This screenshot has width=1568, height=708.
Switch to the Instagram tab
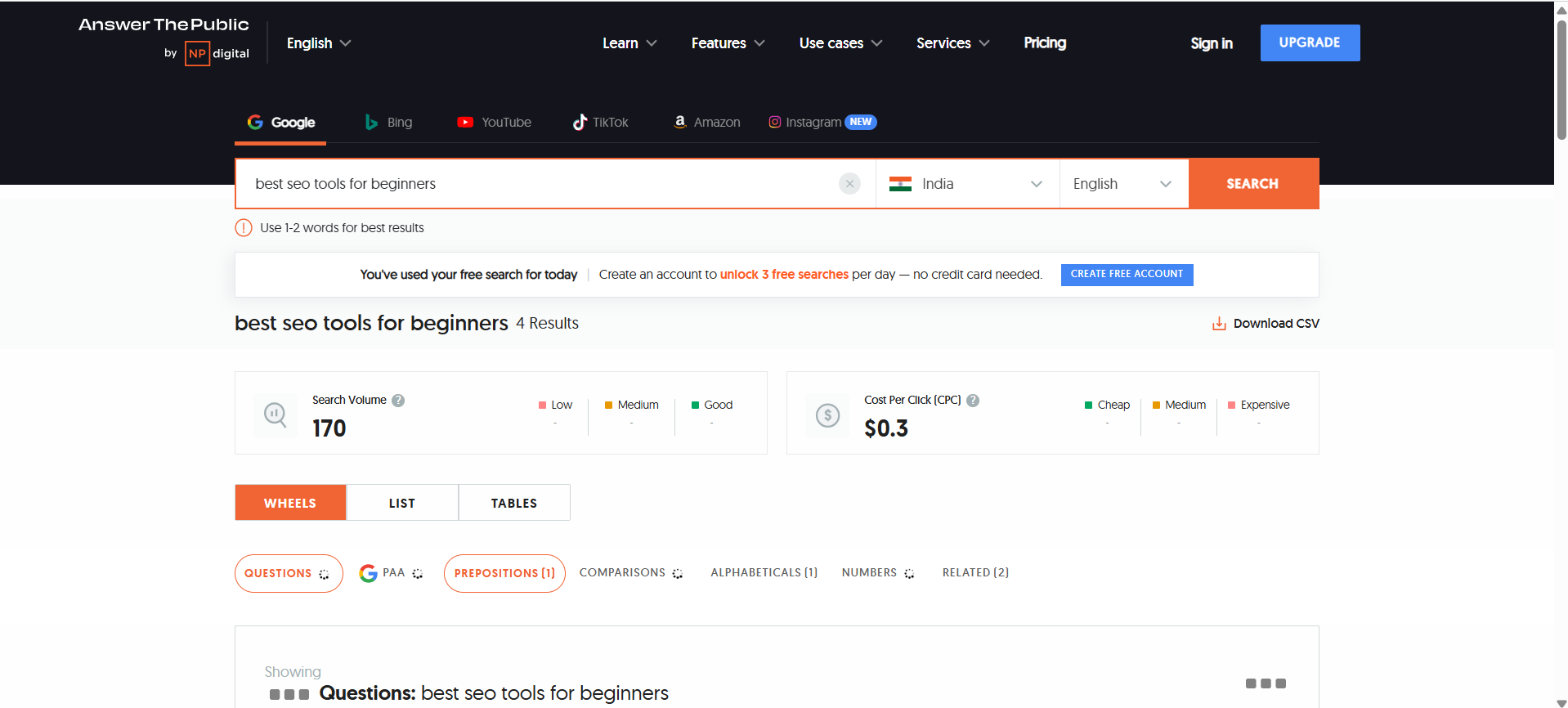point(822,123)
